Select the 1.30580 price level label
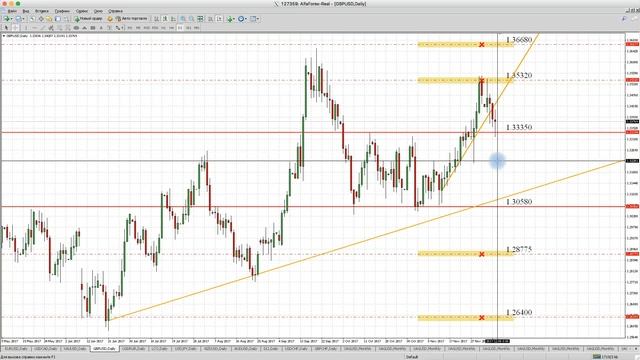The height and width of the screenshot is (360, 640). tap(519, 202)
